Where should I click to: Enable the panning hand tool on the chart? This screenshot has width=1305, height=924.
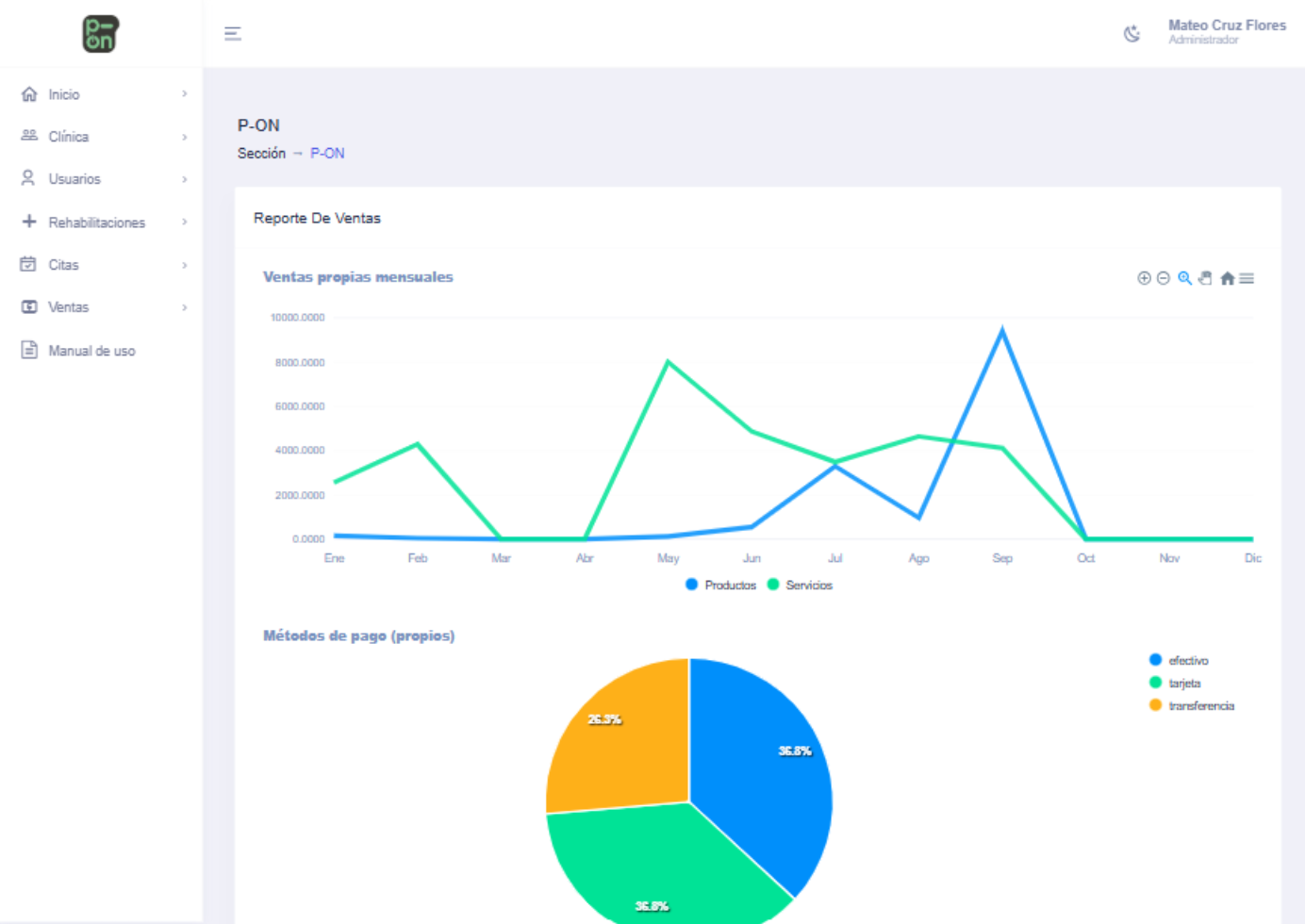[1205, 278]
